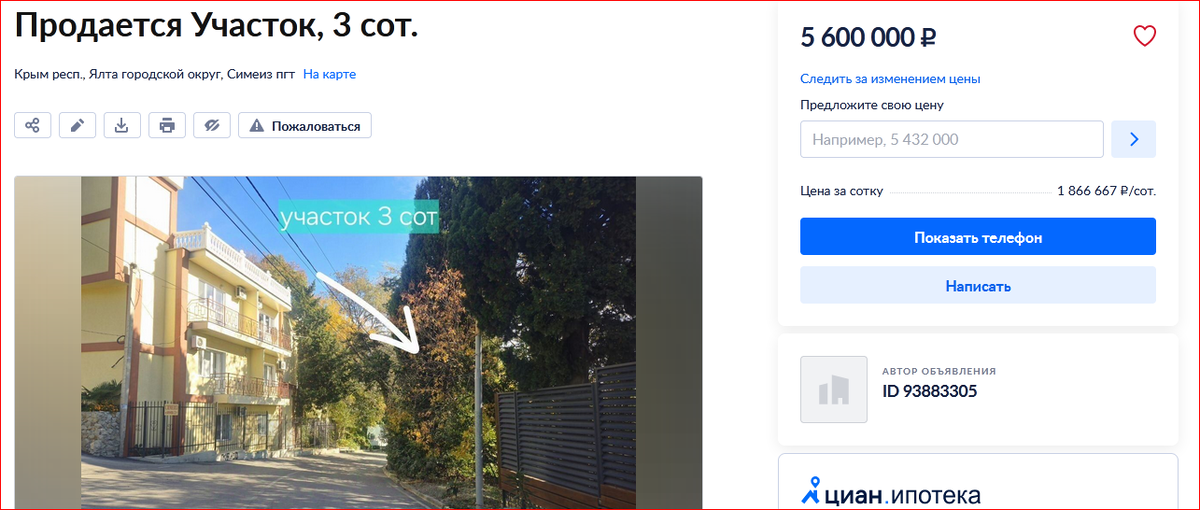Viewport: 1200px width, 510px height.
Task: Click Следить за изменением цены link
Action: (890, 79)
